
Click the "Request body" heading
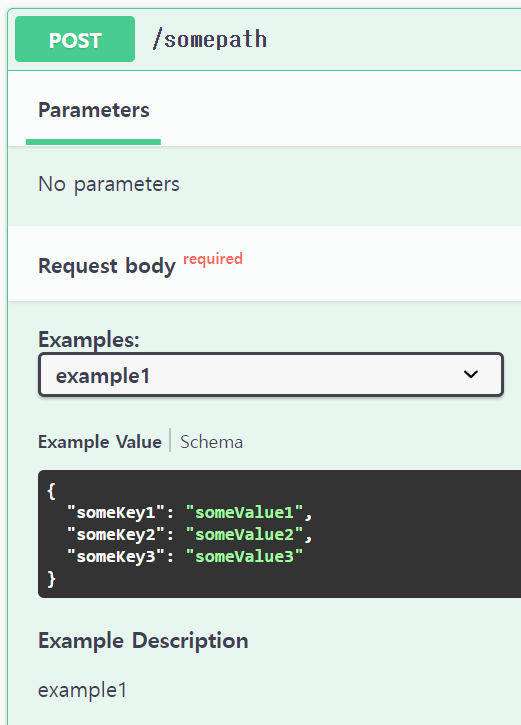107,266
